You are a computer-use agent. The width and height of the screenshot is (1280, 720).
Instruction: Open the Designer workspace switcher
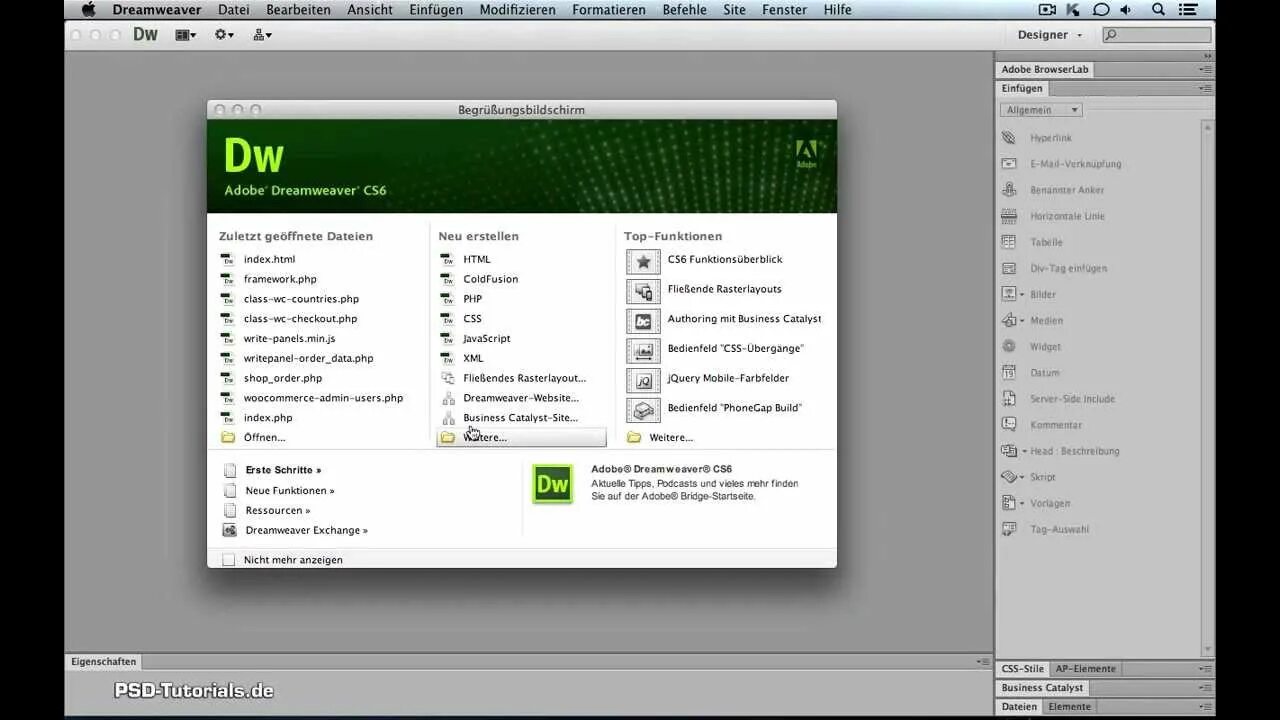pos(1050,34)
